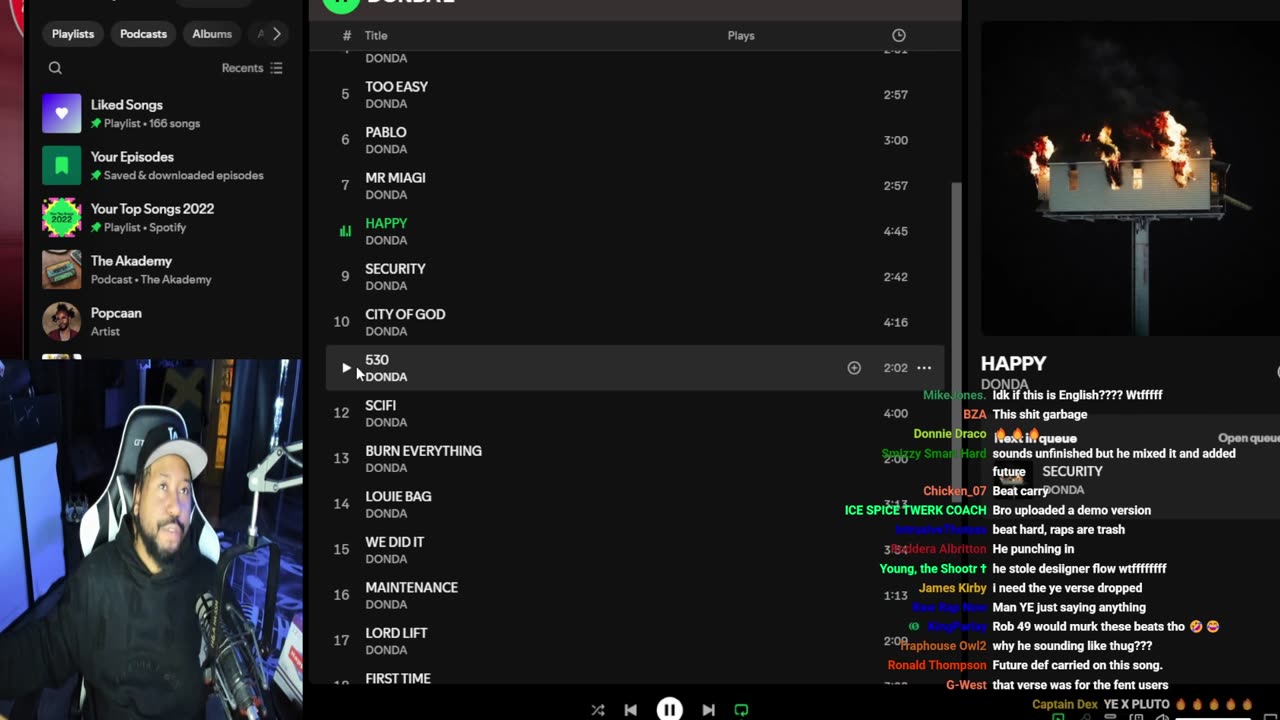
Task: Open the Liked Songs playlist
Action: coord(165,114)
